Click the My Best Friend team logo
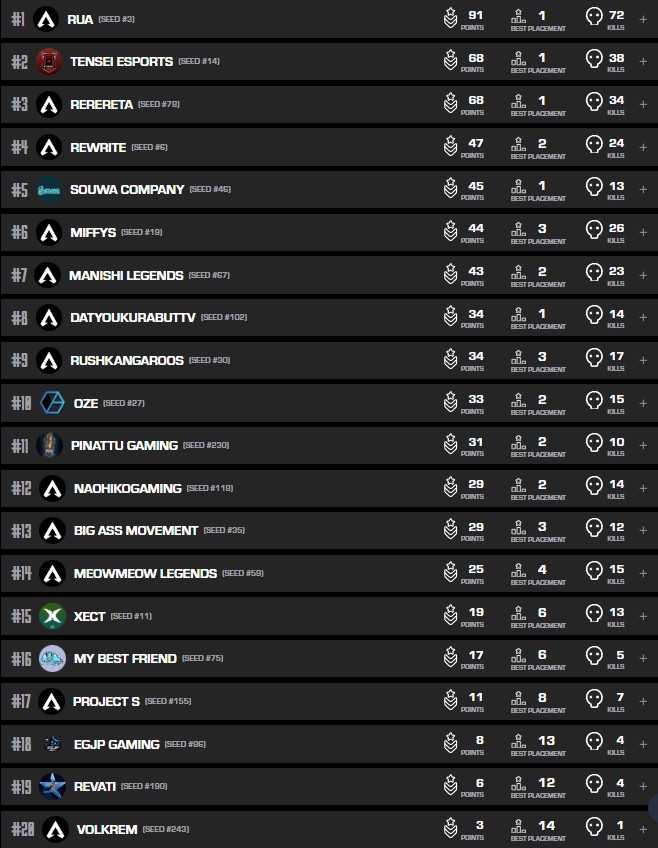 click(52, 659)
